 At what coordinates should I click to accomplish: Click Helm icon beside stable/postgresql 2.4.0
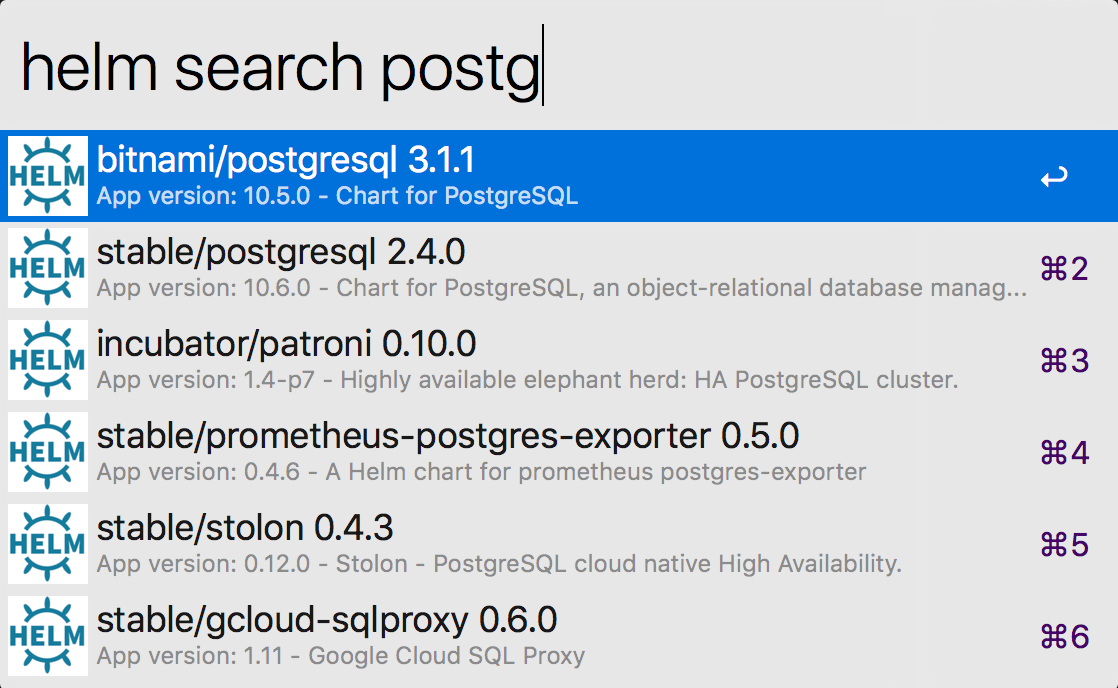[48, 268]
